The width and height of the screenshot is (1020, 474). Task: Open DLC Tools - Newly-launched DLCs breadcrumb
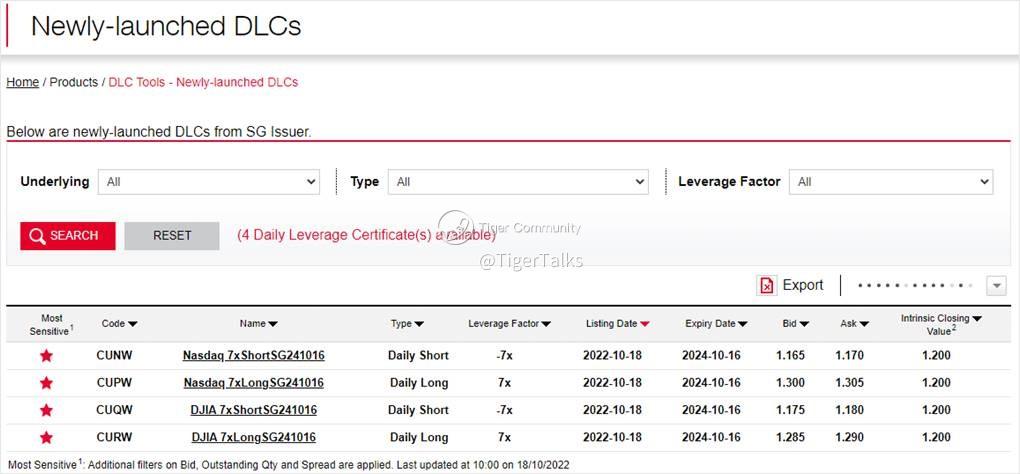[203, 83]
